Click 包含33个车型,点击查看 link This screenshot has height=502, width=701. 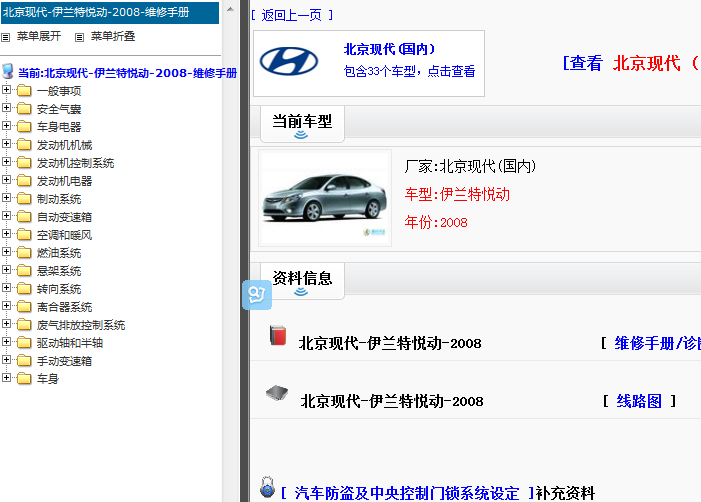click(x=409, y=72)
